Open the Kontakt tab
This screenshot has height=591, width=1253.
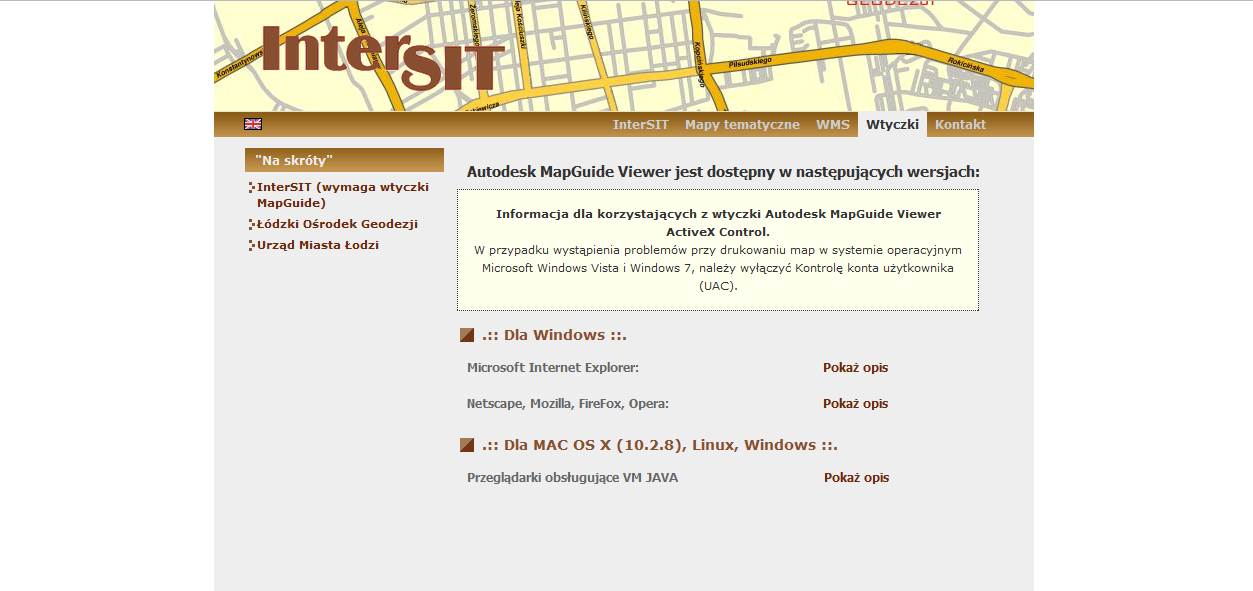(960, 125)
